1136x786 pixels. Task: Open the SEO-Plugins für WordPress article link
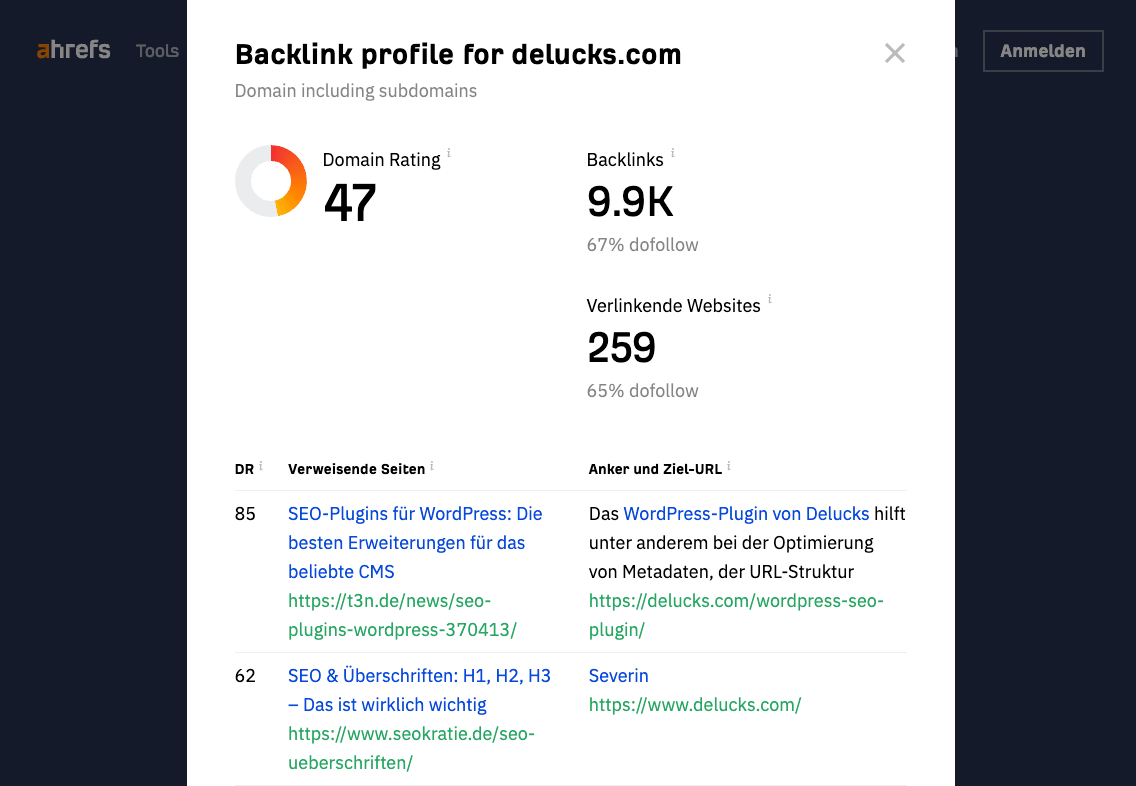415,543
